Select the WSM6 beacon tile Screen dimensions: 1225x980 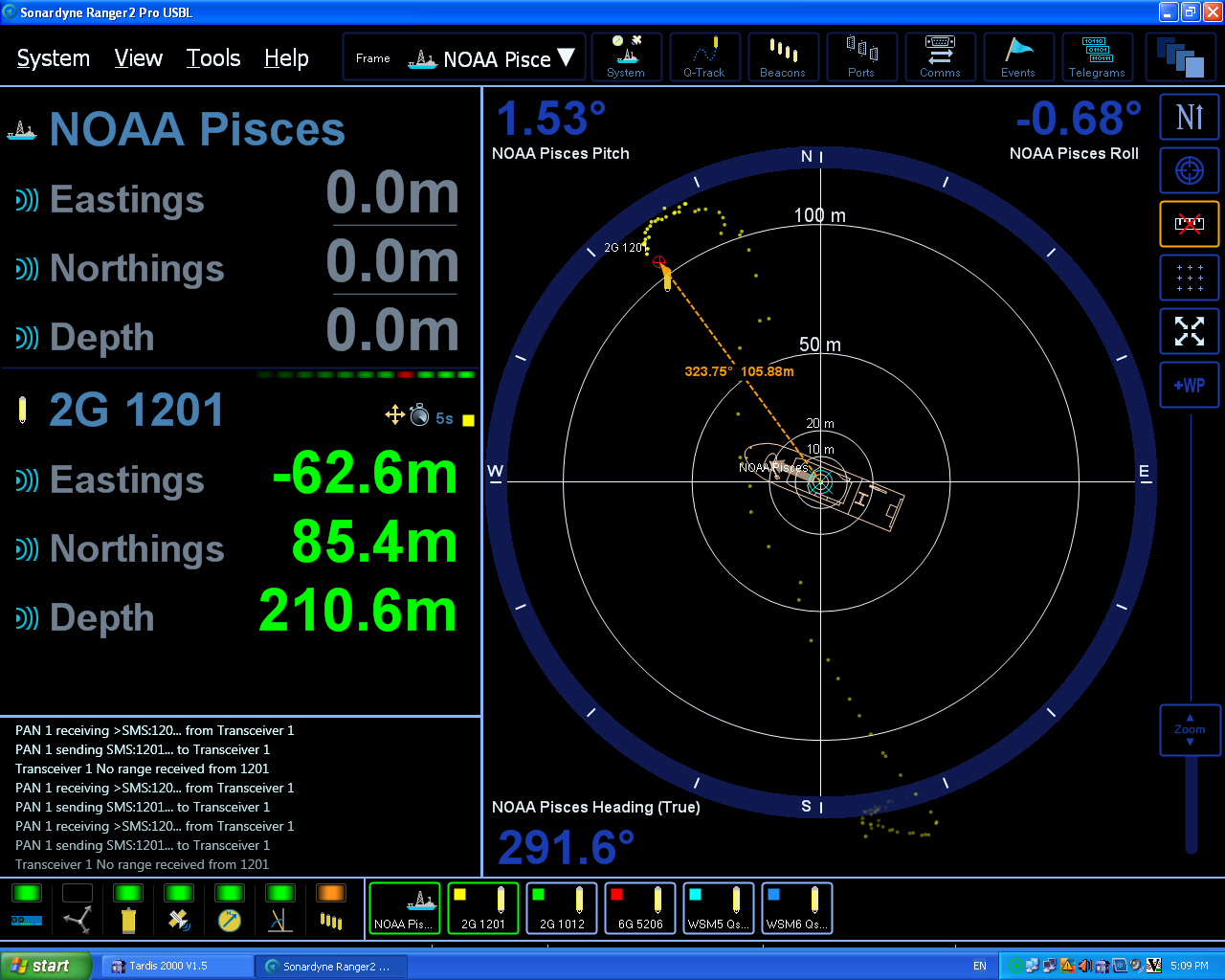click(x=797, y=907)
